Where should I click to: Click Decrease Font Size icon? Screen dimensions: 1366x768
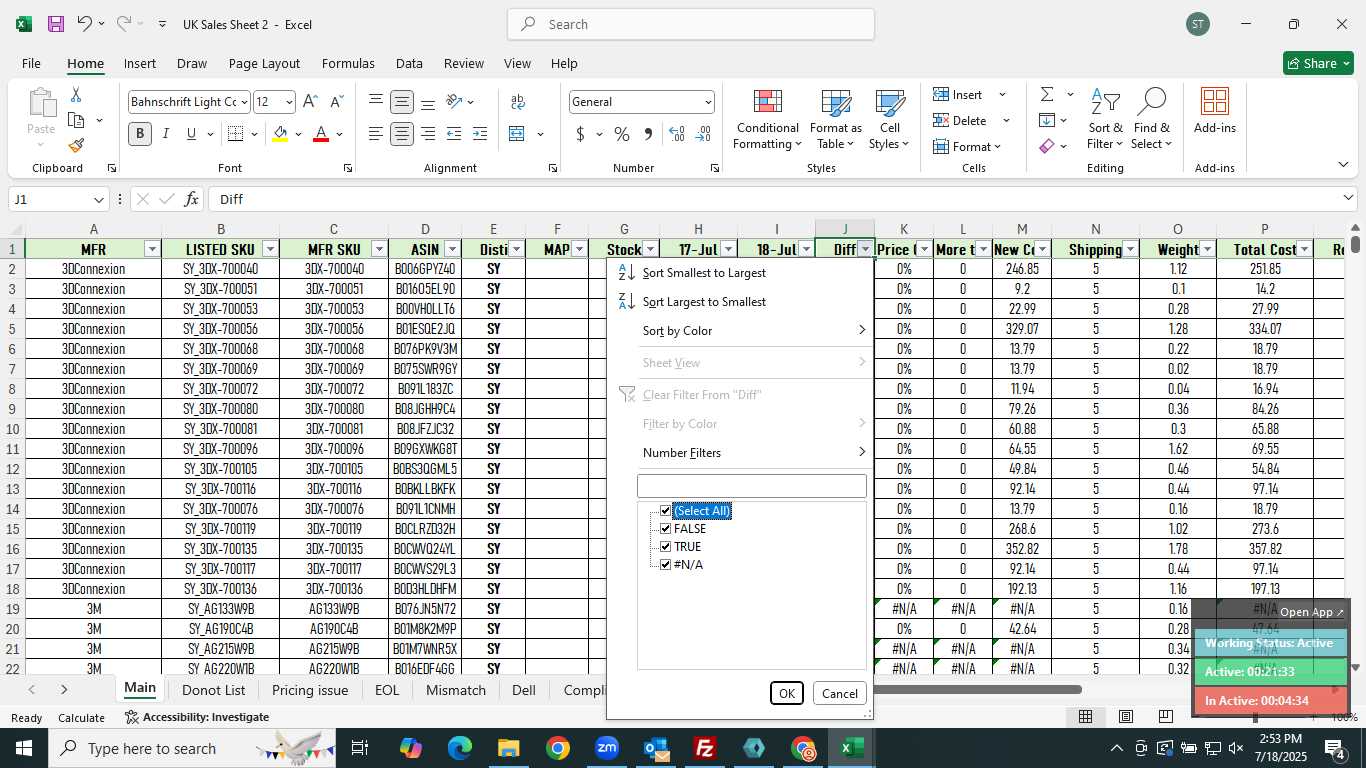point(336,102)
